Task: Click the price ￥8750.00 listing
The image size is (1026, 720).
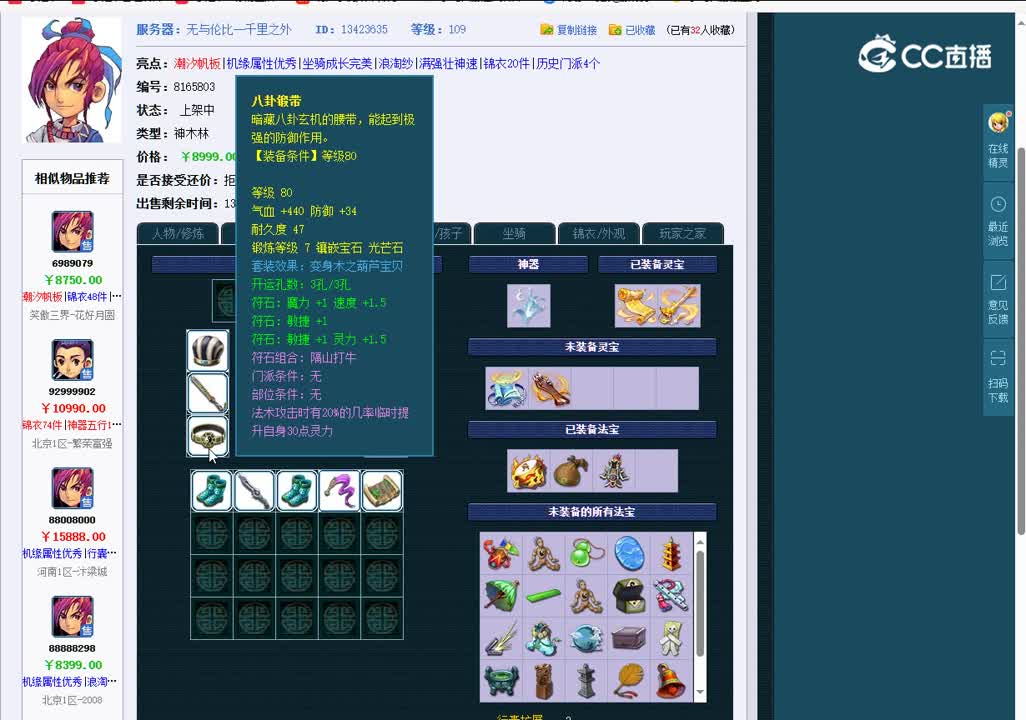Action: (73, 280)
